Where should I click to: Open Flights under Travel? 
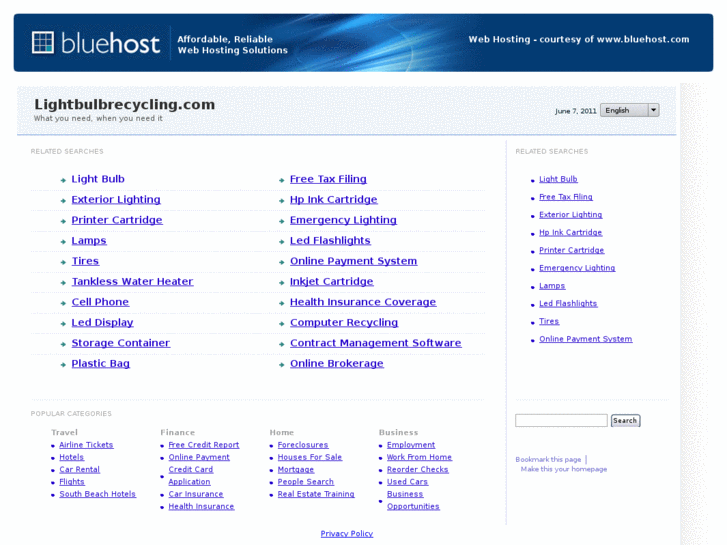pyautogui.click(x=72, y=482)
